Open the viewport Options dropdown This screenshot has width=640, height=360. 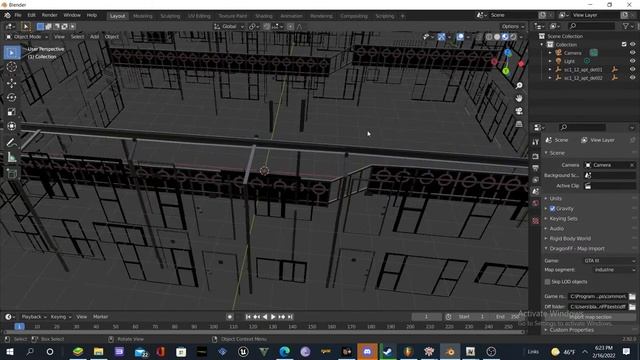513,27
